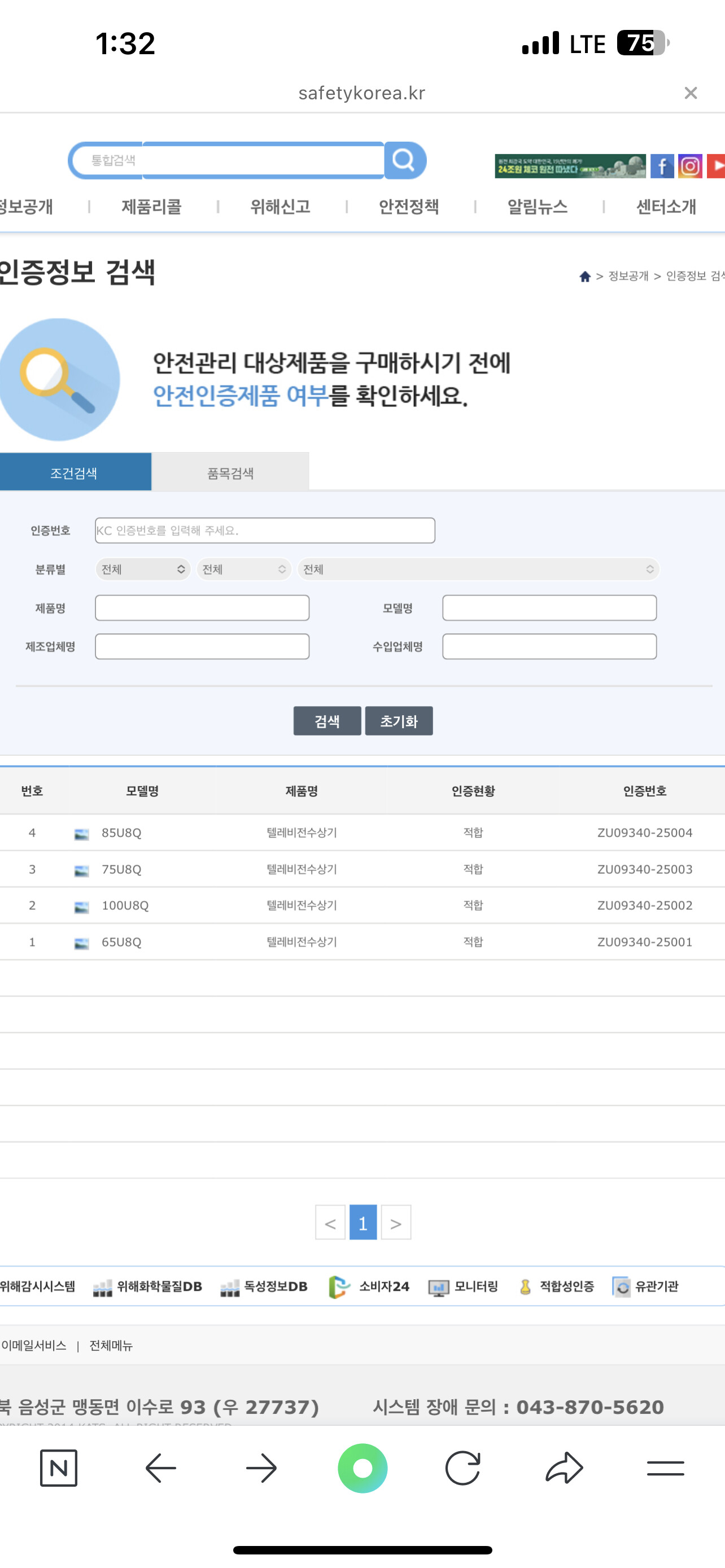Select model name 65U8Q
This screenshot has width=725, height=1568.
click(x=121, y=941)
